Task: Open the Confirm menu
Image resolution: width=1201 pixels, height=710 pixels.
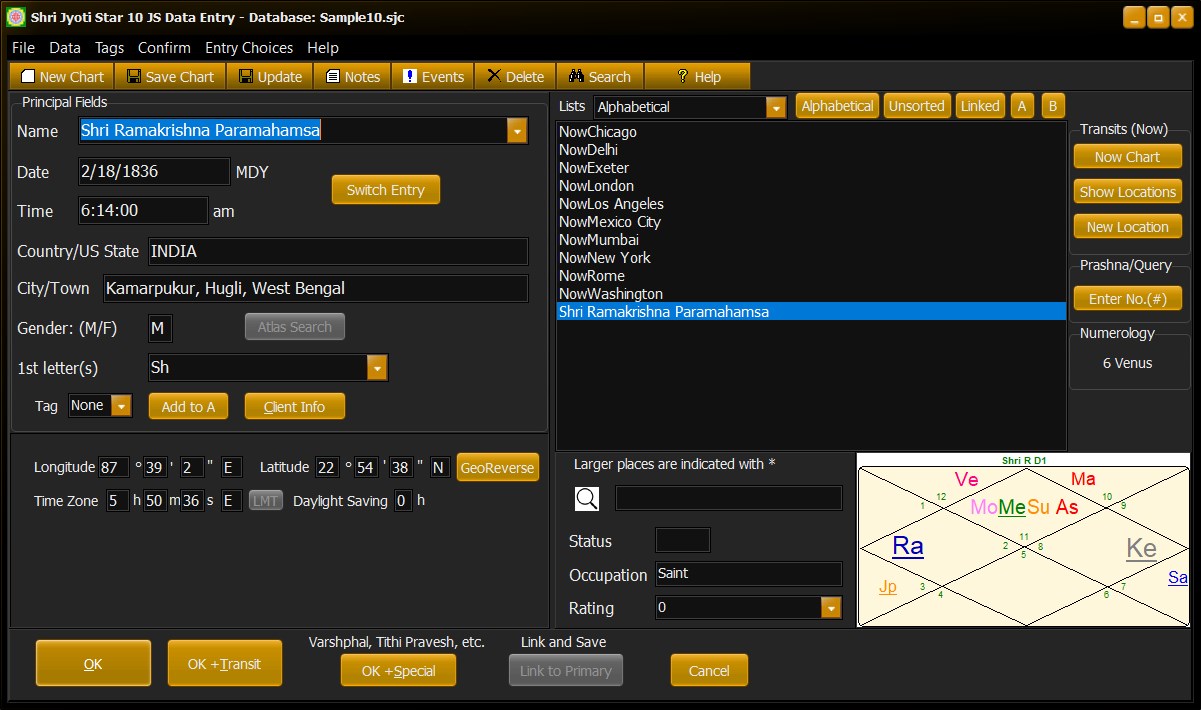Action: coord(164,47)
